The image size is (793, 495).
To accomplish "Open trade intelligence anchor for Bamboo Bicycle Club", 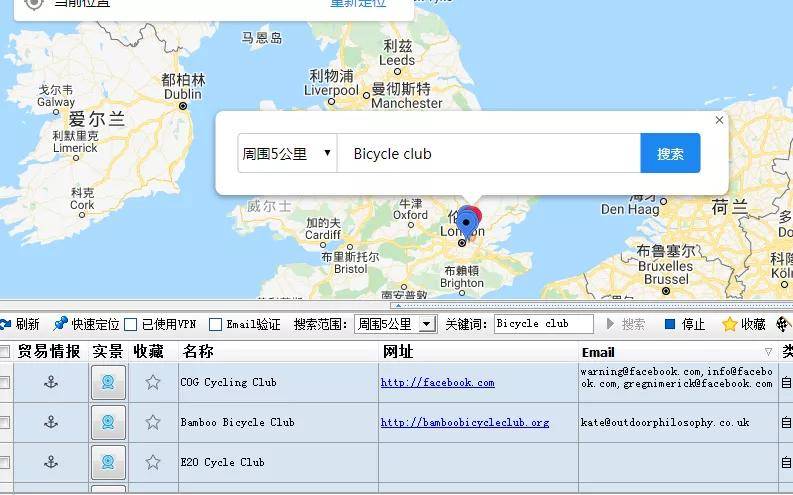I will 51,422.
